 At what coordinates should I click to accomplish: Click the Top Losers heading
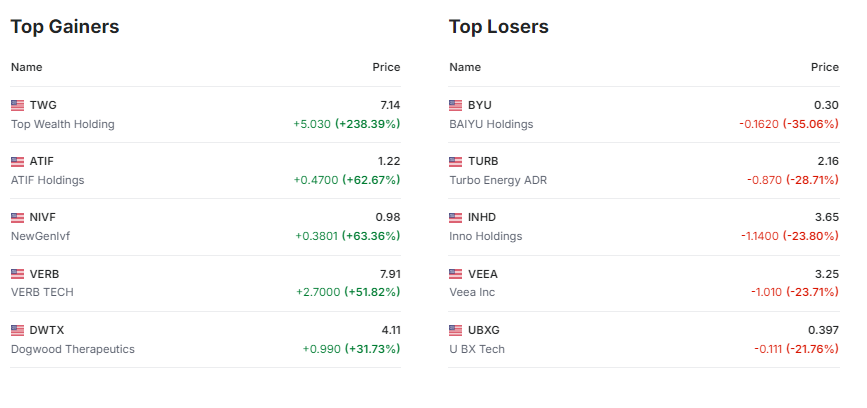(499, 27)
